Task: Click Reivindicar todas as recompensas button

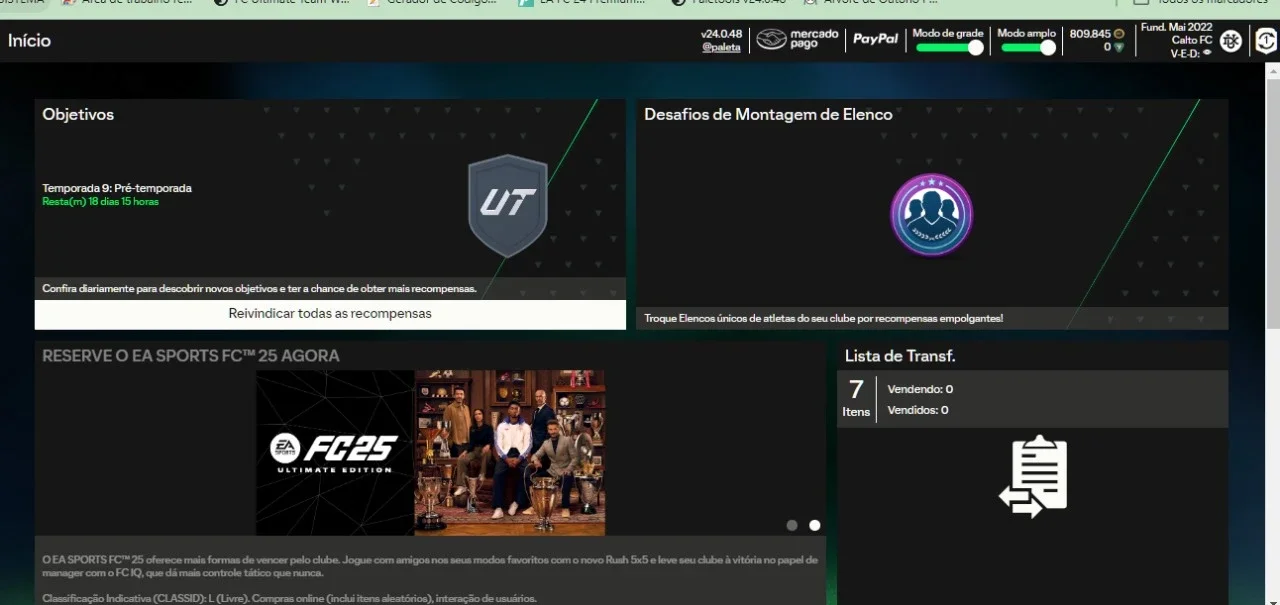Action: tap(330, 314)
